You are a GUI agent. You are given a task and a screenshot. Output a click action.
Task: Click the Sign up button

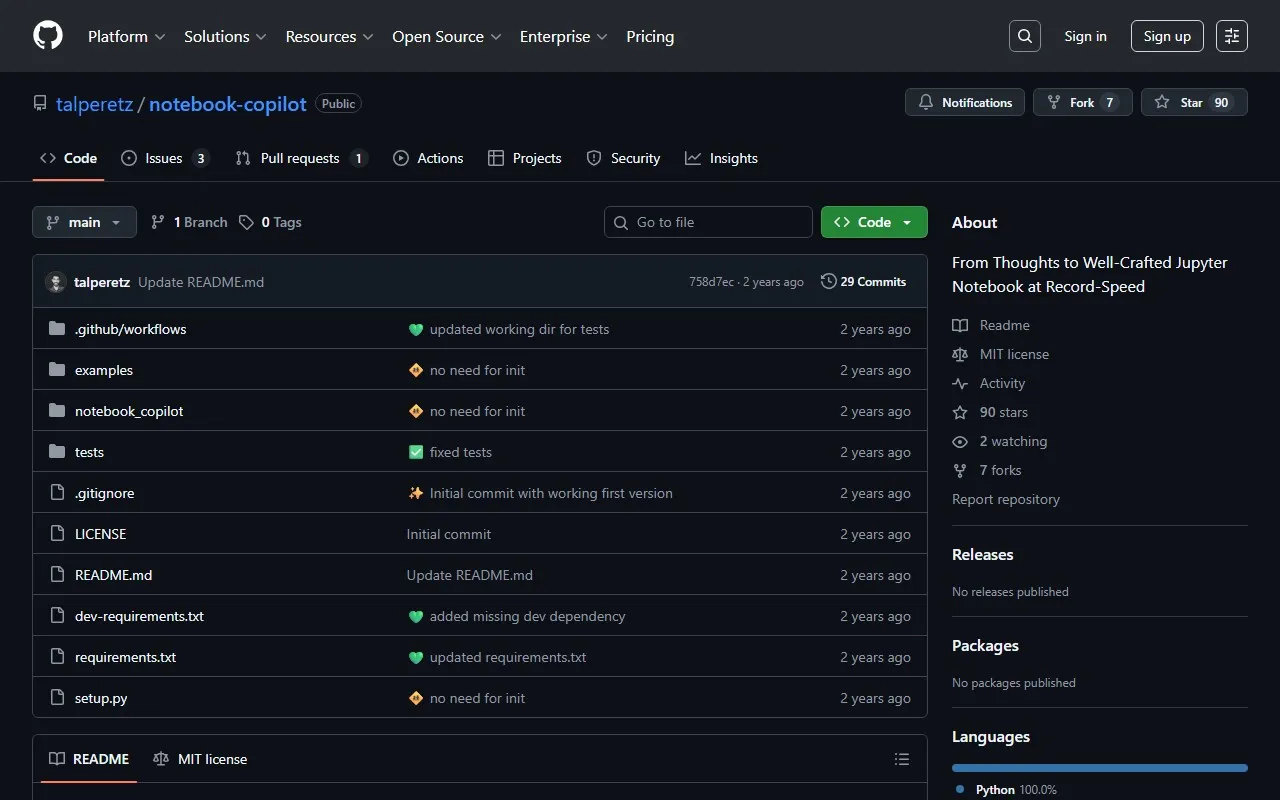pyautogui.click(x=1167, y=36)
